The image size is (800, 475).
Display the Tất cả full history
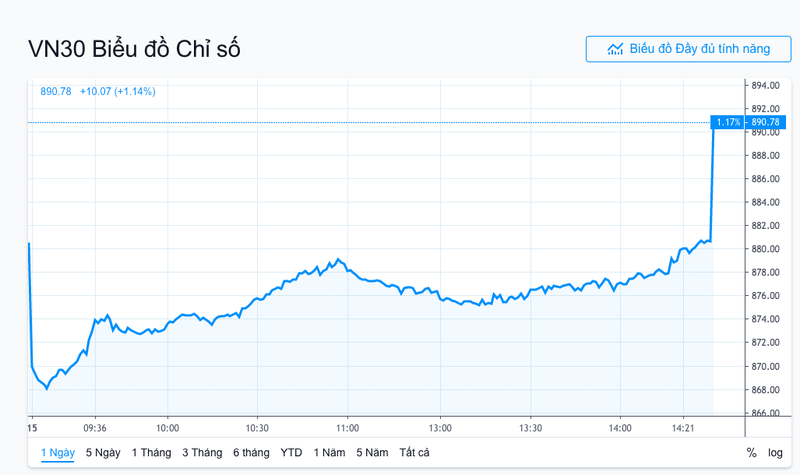pyautogui.click(x=414, y=452)
